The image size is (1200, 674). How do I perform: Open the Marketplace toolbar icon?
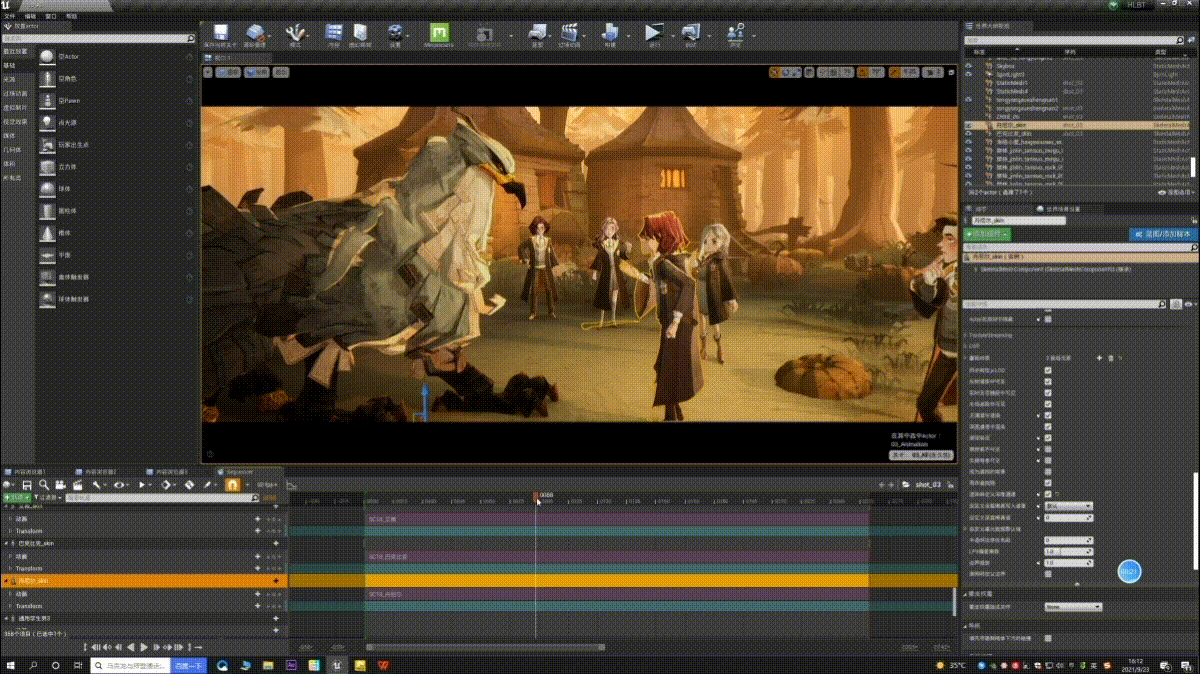pyautogui.click(x=362, y=36)
